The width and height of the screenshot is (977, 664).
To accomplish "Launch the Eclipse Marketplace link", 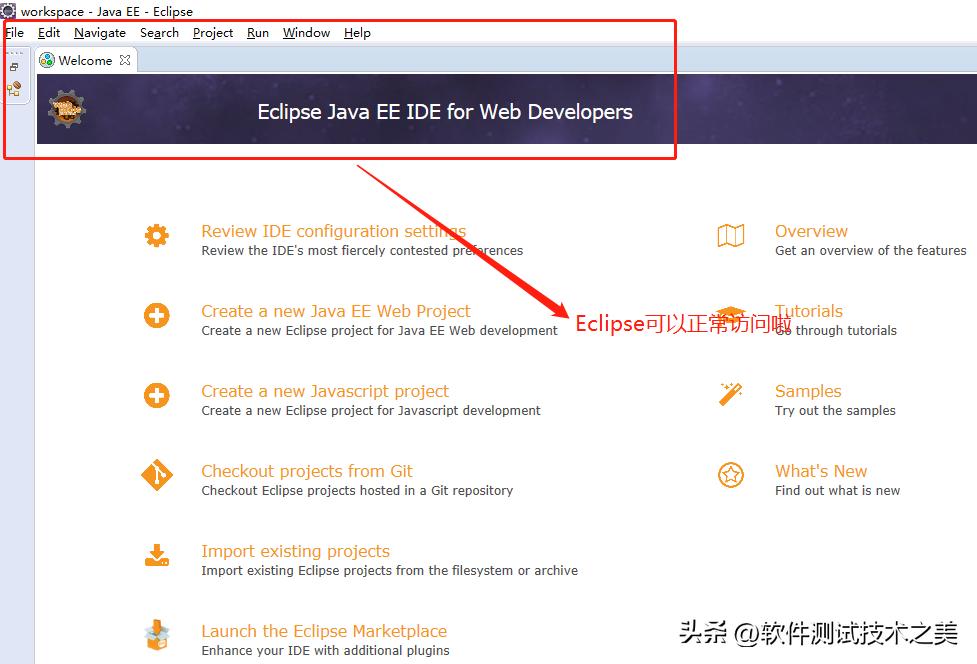I will tap(324, 631).
